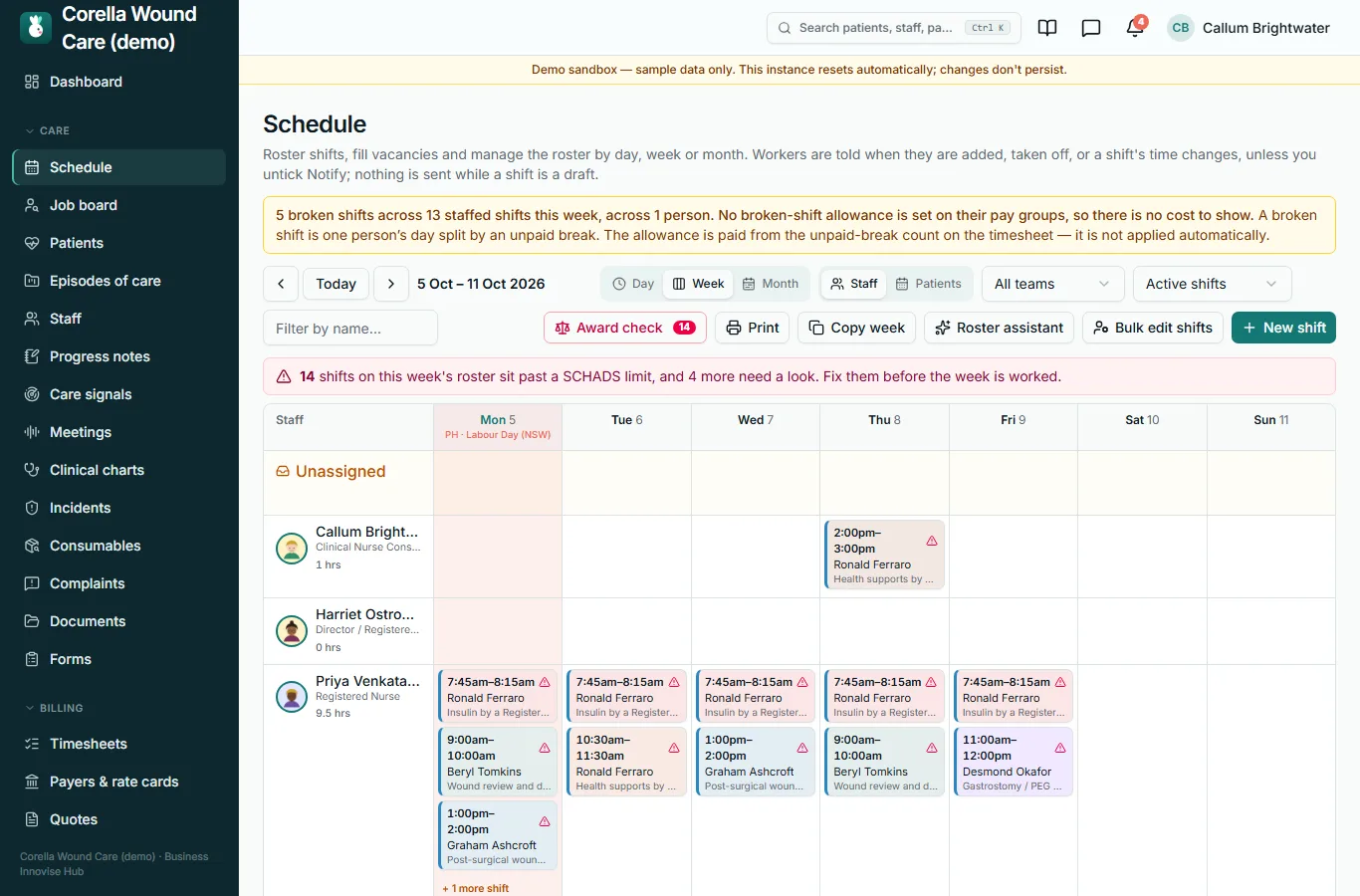
Task: Expand the Active shifts dropdown
Action: (1212, 284)
